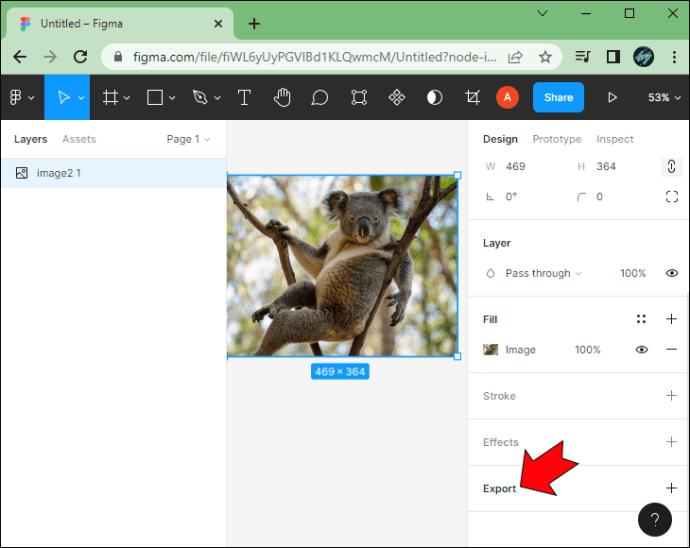Add a new fill with plus
Image resolution: width=690 pixels, height=548 pixels.
671,319
